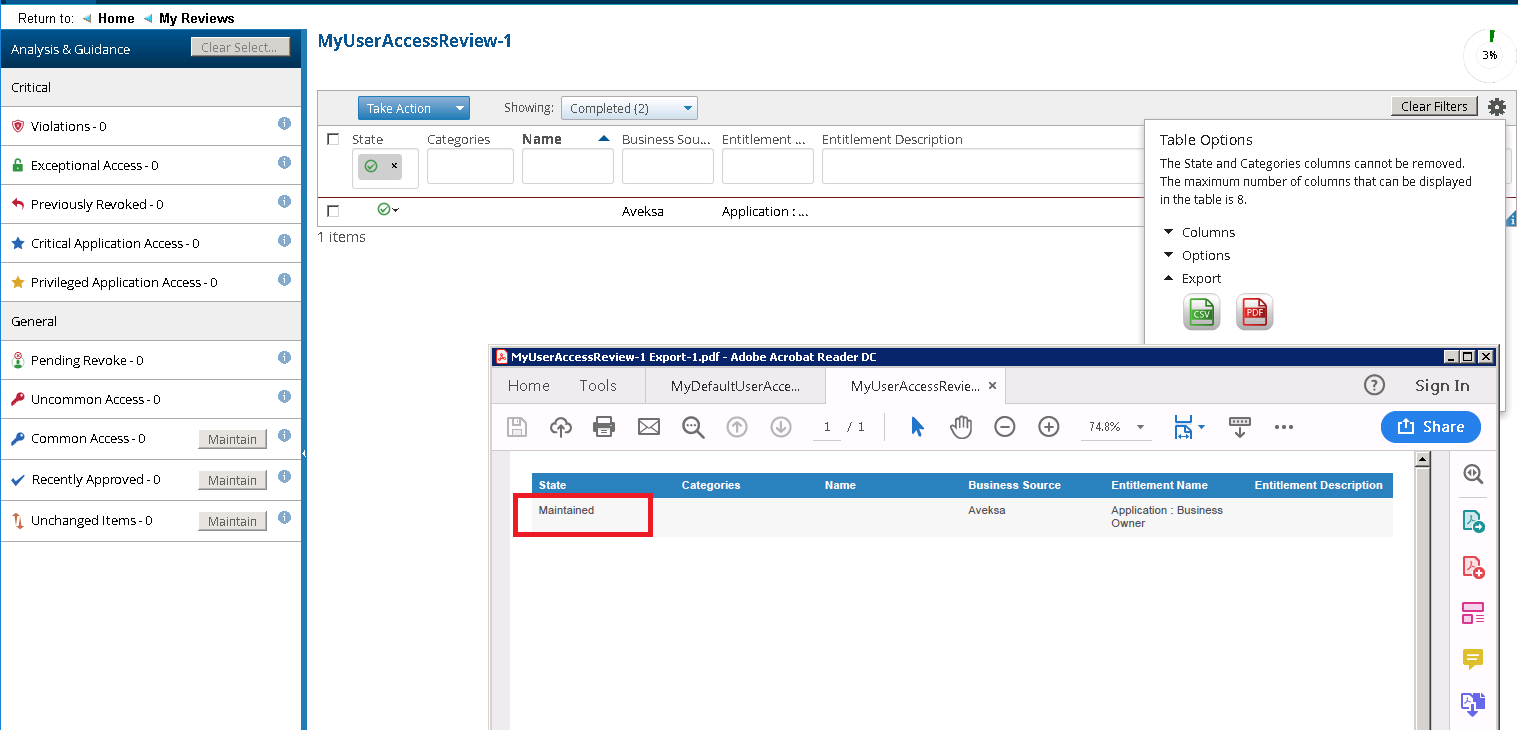
Task: Switch to the MyDefaultUserAcce tab
Action: [x=735, y=385]
